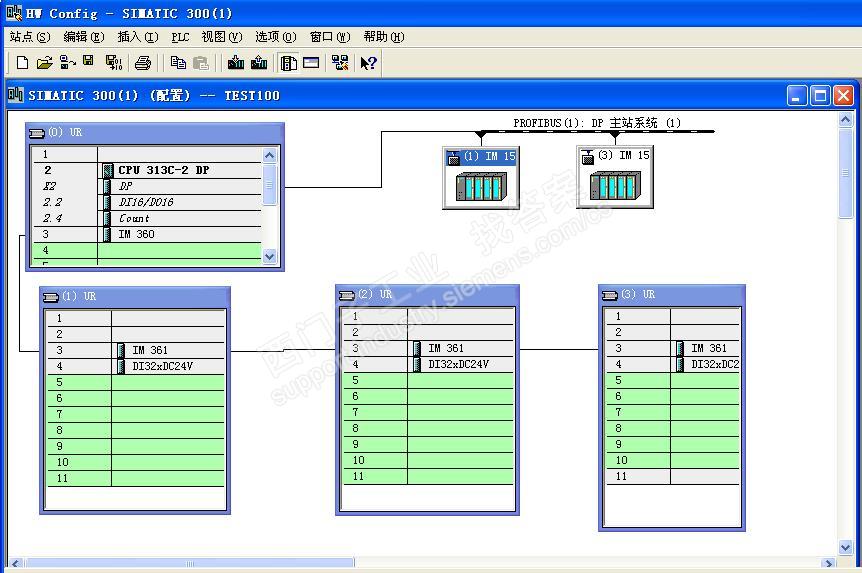Select the DI16/DO16 submodule row

(x=147, y=202)
